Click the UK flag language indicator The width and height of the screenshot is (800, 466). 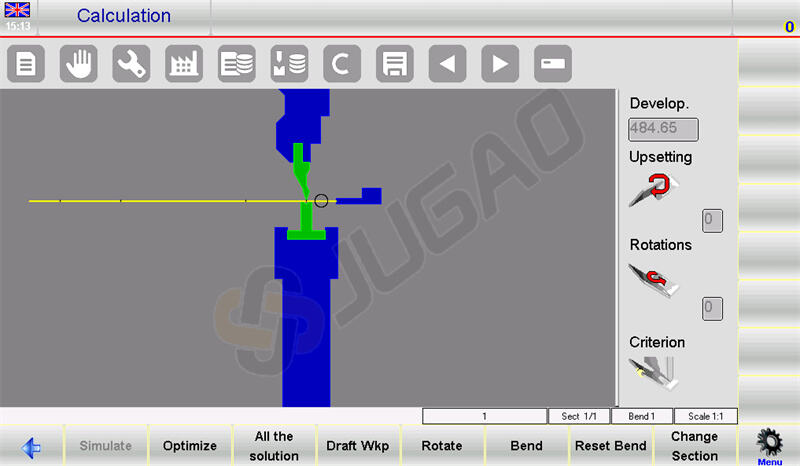(x=17, y=10)
